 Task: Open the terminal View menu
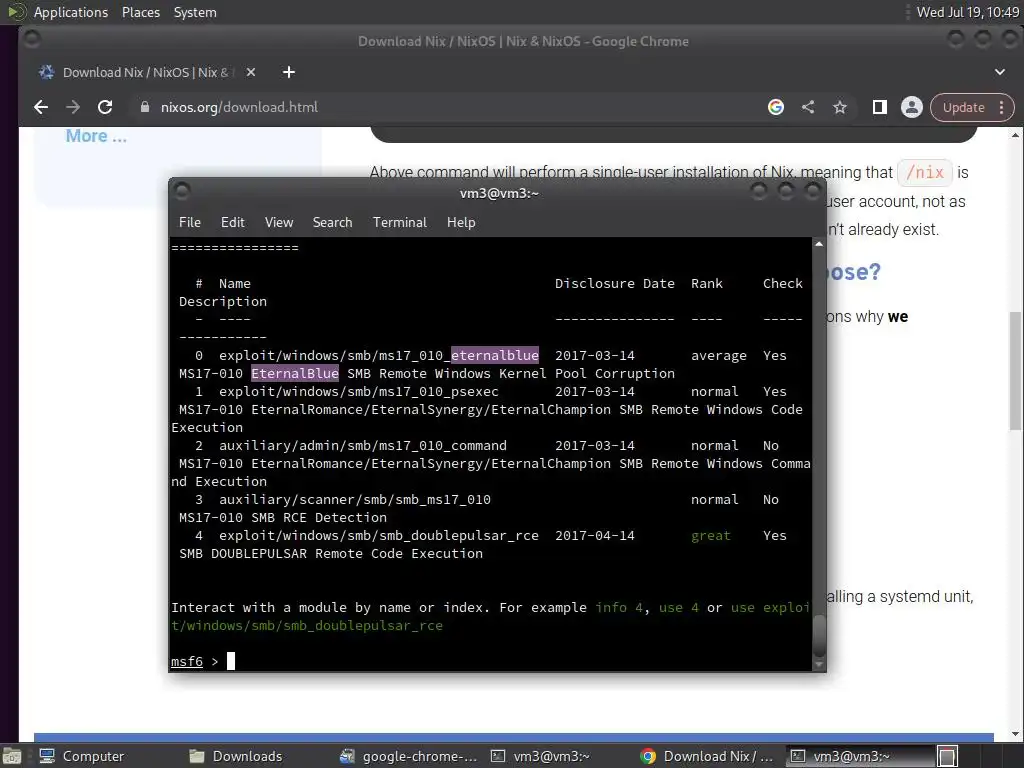279,222
